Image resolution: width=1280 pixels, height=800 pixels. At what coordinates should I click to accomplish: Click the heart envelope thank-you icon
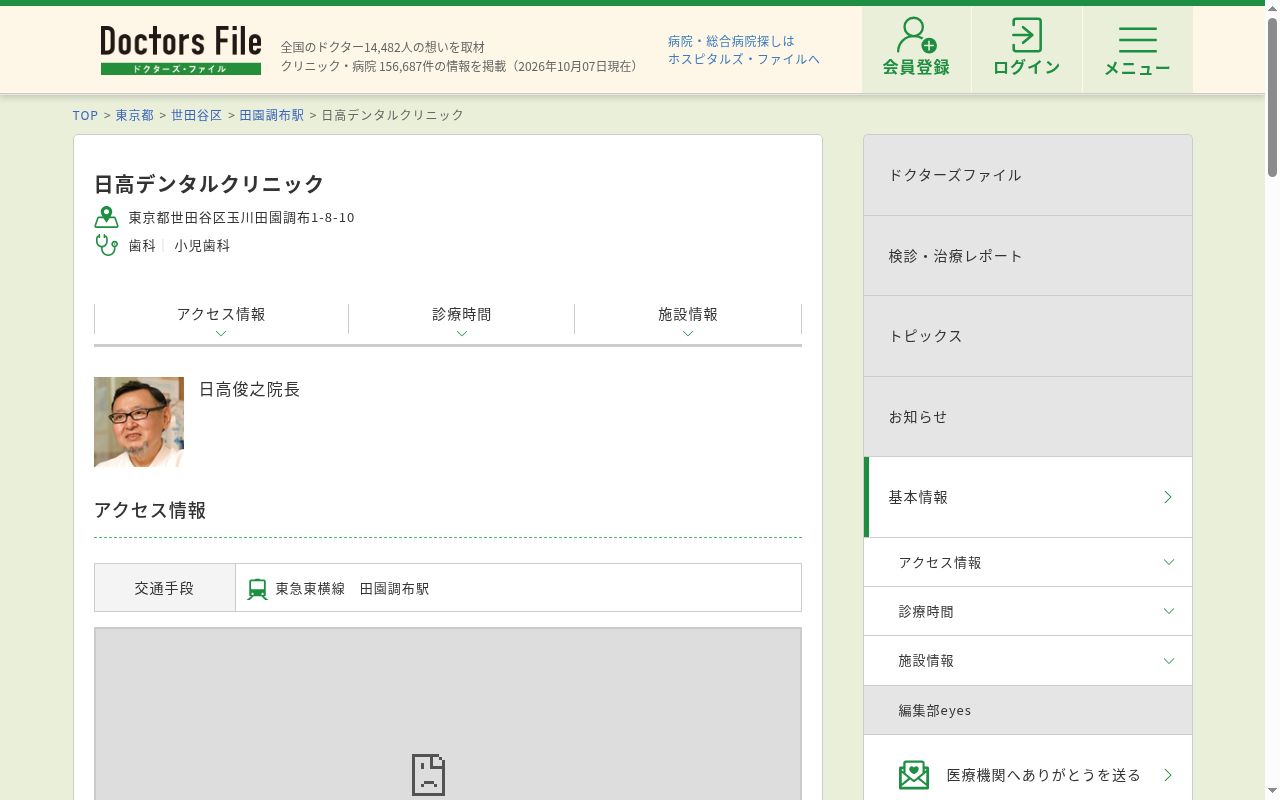(914, 775)
